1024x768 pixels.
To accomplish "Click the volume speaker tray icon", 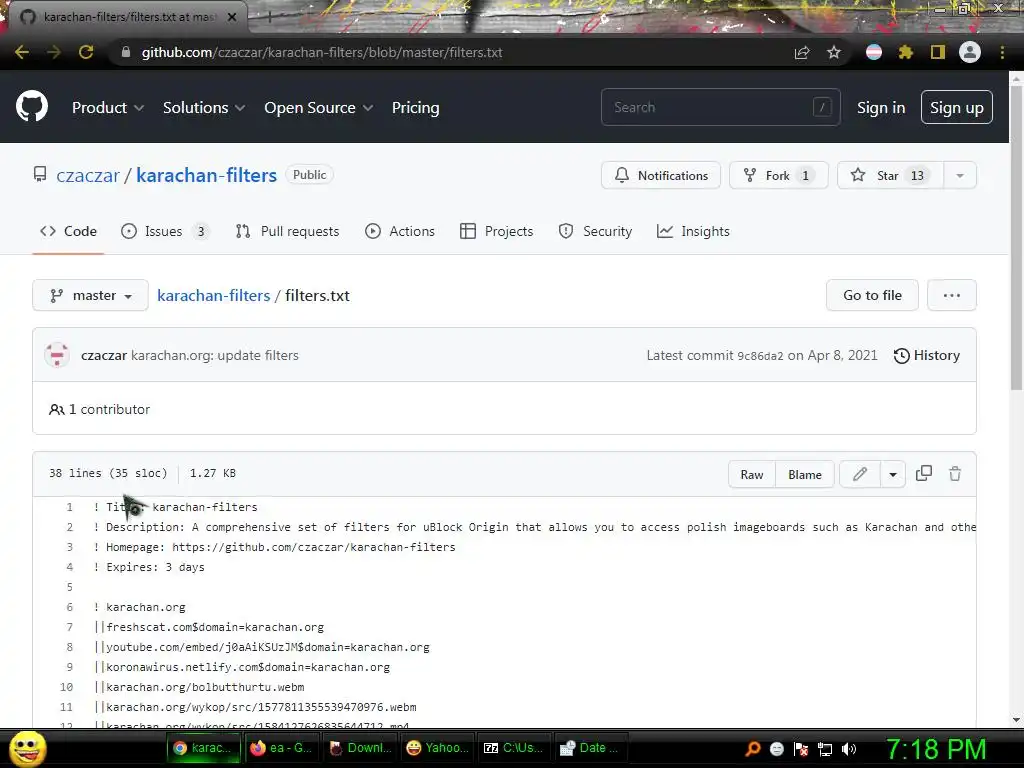I will [x=848, y=749].
